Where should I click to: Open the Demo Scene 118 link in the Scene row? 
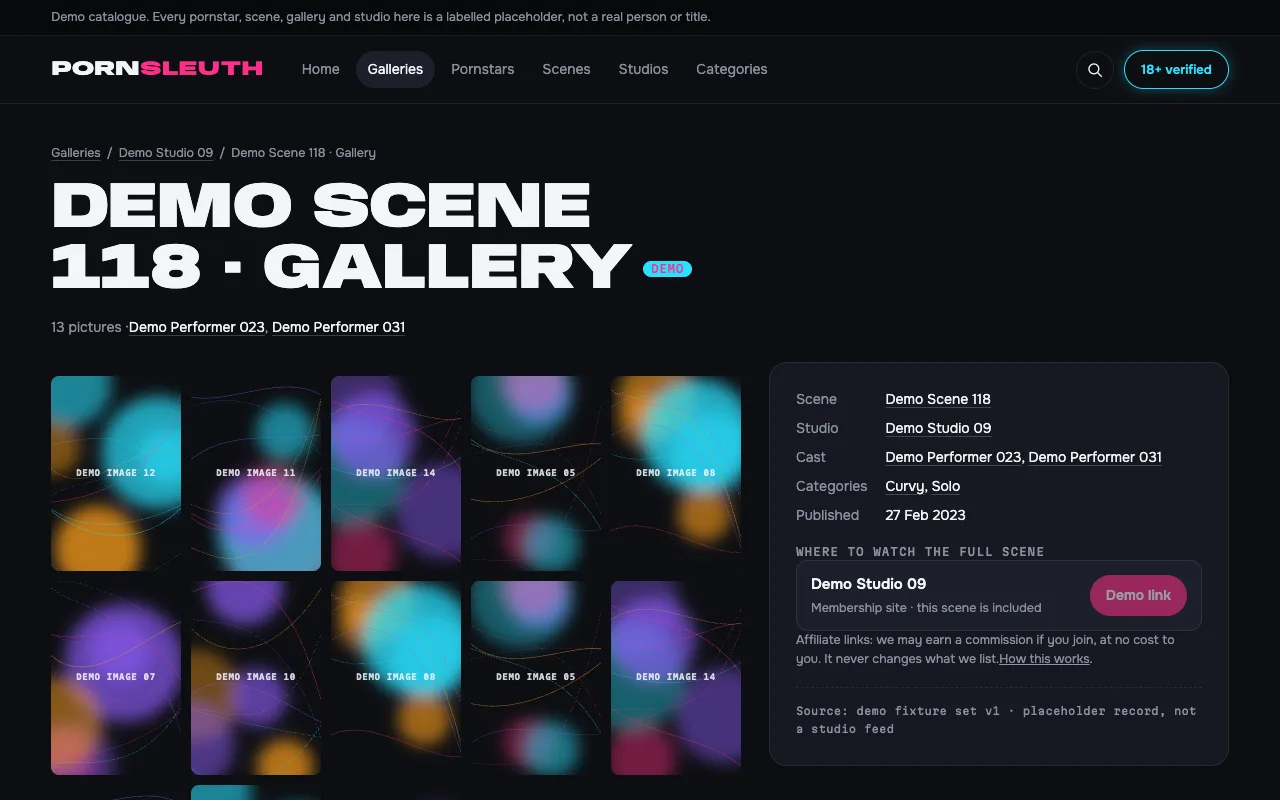[x=938, y=399]
